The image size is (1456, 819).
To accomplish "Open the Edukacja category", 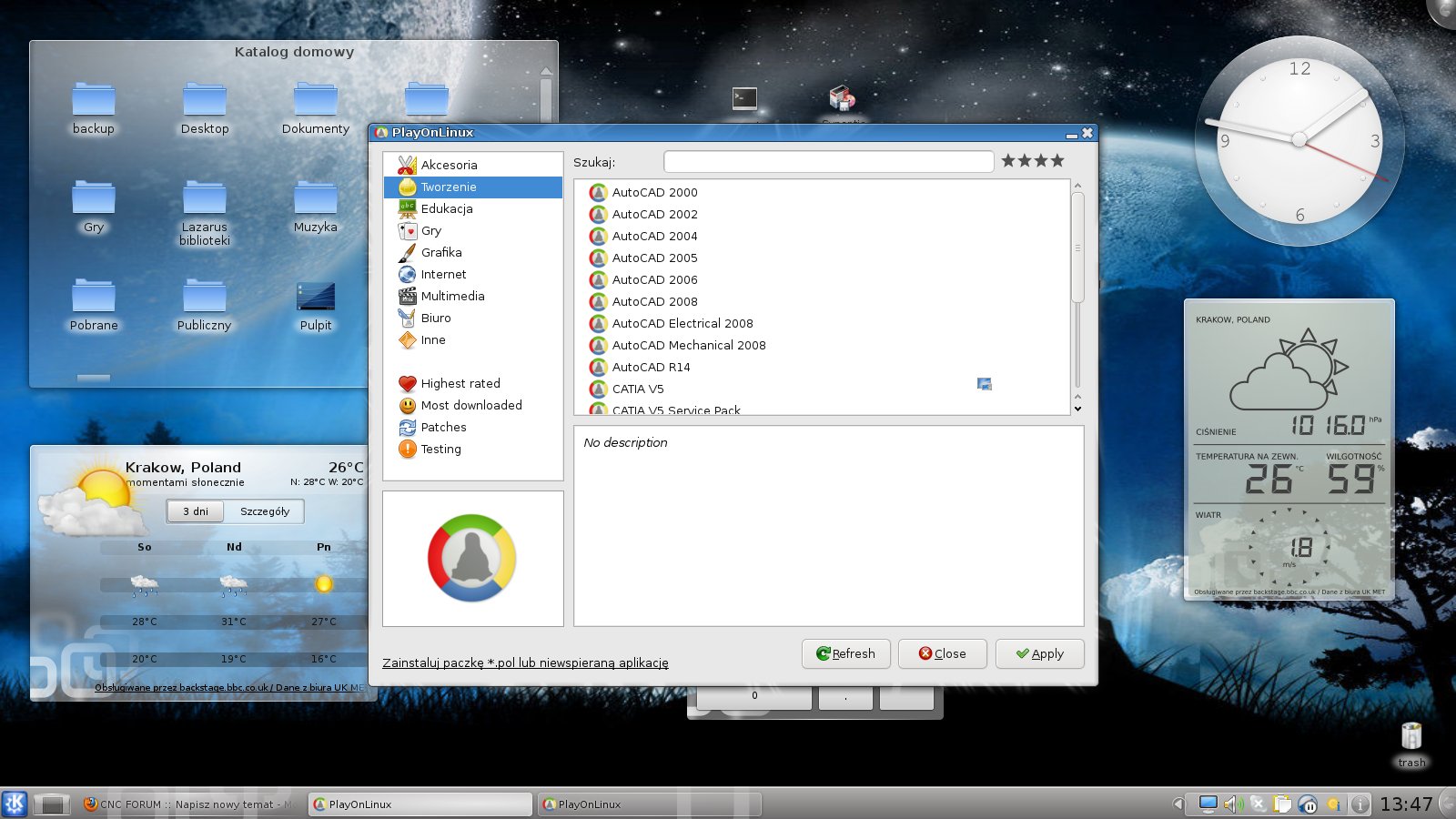I will pyautogui.click(x=473, y=208).
